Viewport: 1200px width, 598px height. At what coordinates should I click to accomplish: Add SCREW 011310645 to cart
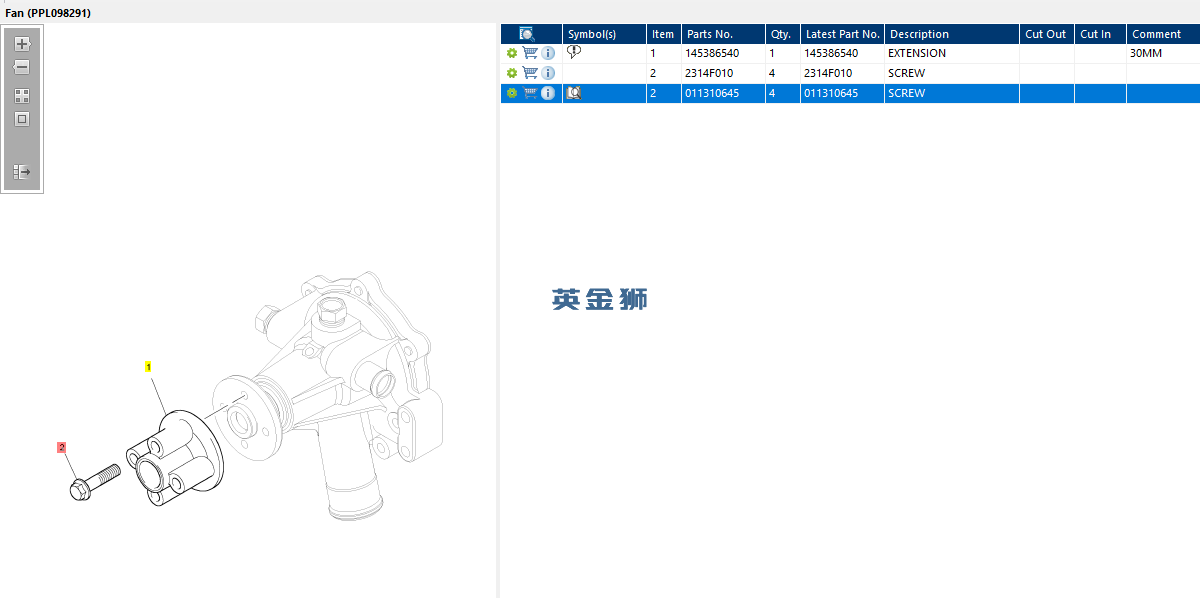(530, 93)
